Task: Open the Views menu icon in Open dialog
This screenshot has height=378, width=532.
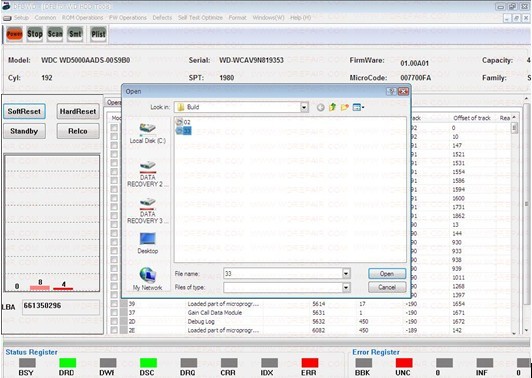Action: pos(358,107)
